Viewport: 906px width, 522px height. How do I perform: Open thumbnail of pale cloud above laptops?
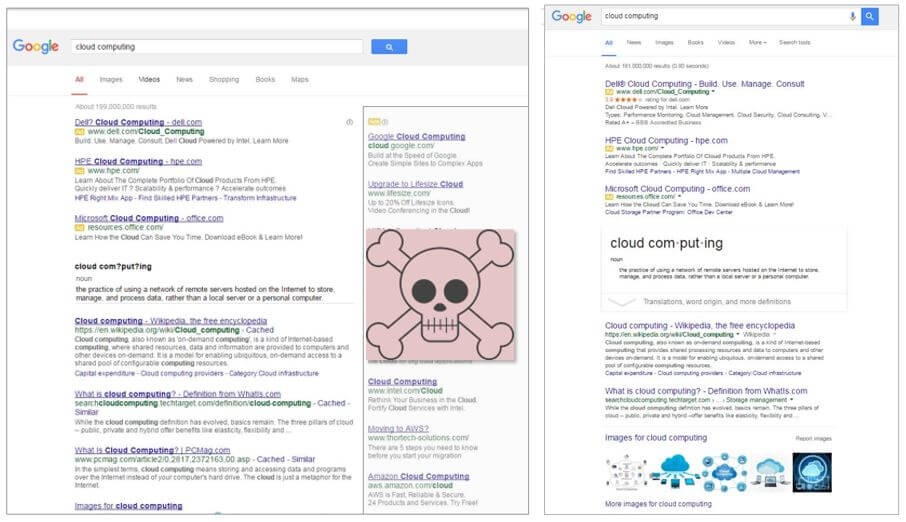click(770, 472)
